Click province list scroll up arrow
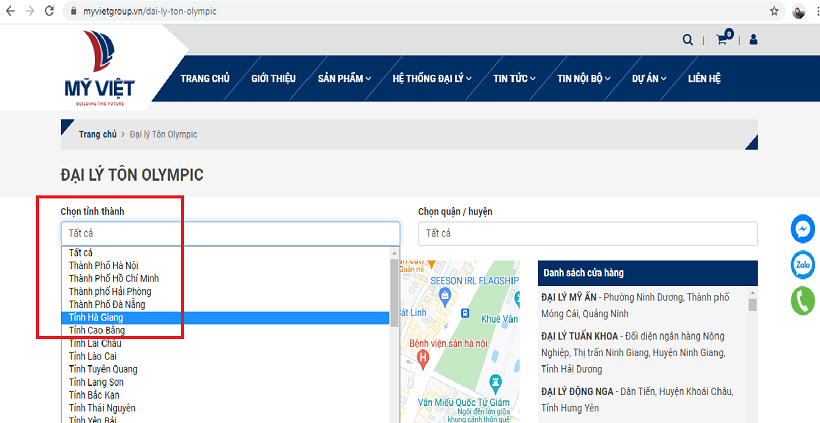Screen dimensions: 820x423 pos(395,253)
